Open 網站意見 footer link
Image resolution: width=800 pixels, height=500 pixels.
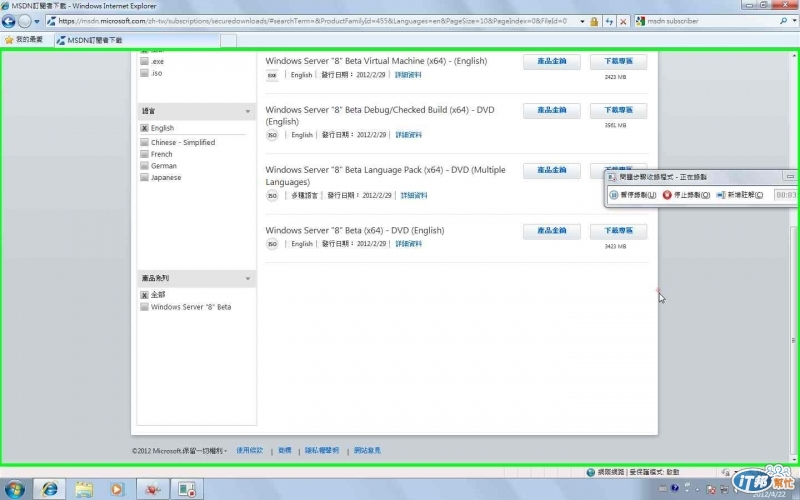point(367,451)
